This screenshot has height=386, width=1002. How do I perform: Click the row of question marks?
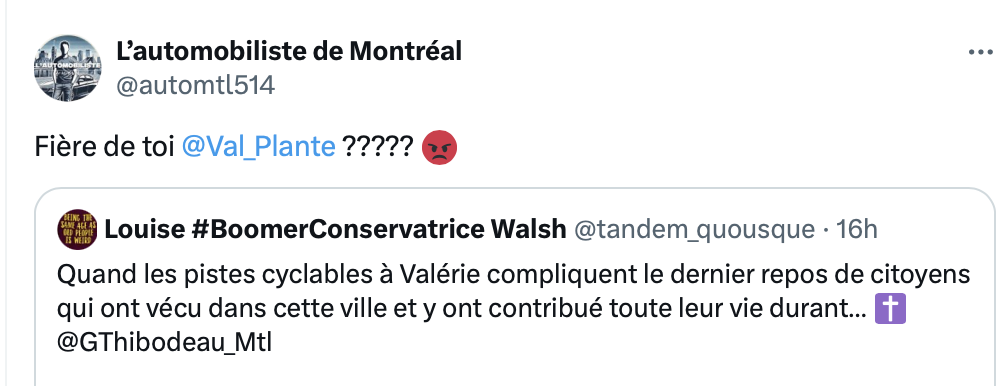point(378,148)
